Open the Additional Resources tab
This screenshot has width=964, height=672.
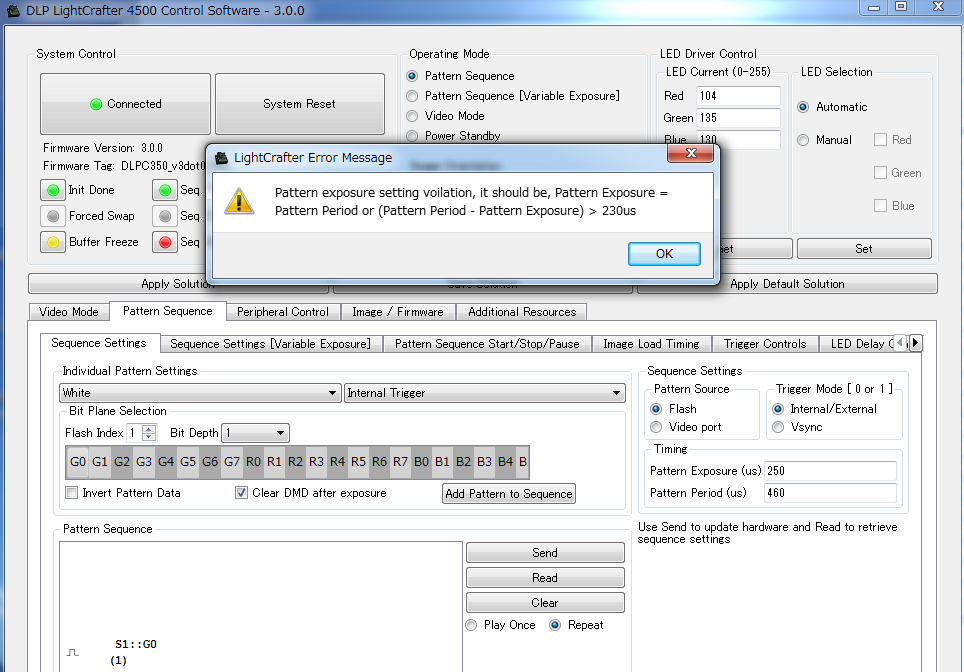(522, 312)
